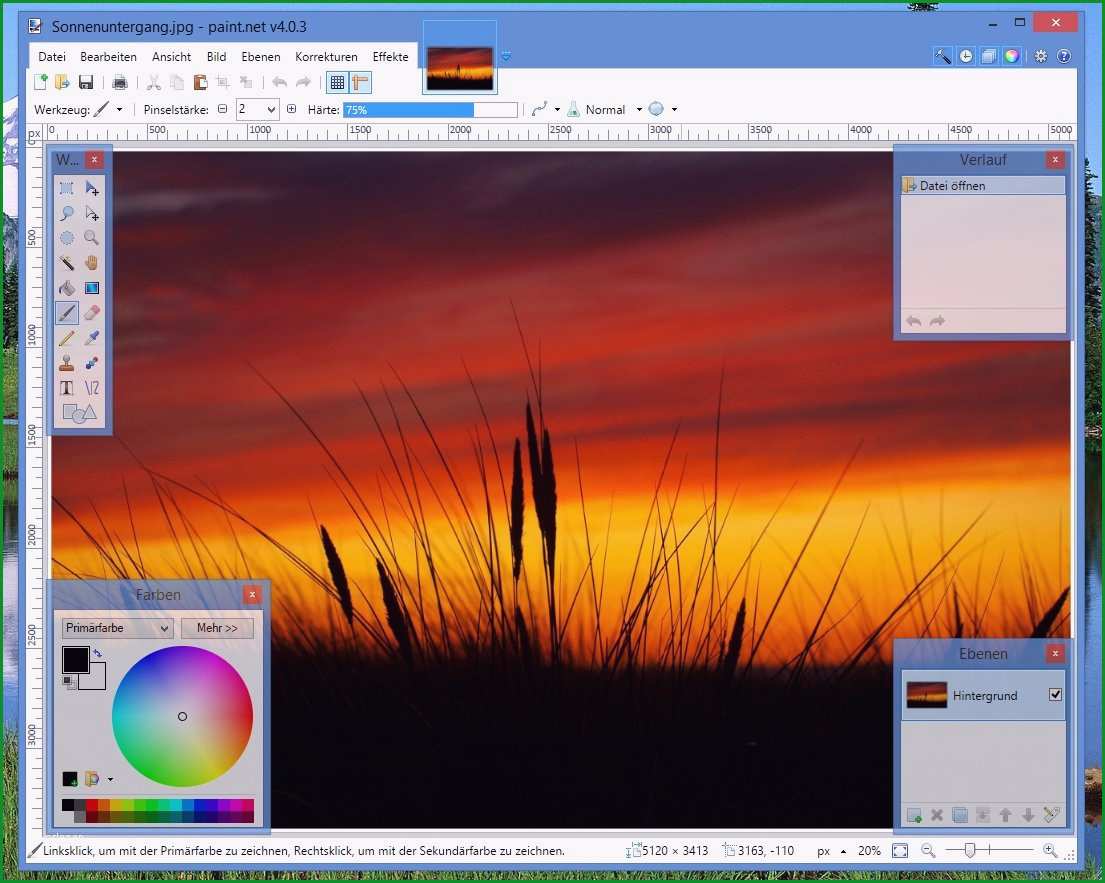
Task: Click the Save disk icon
Action: click(86, 82)
